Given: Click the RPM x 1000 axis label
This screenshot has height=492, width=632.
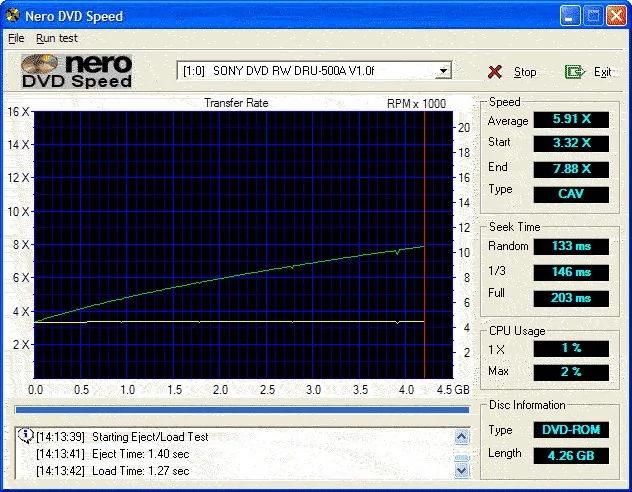Looking at the screenshot, I should point(416,104).
